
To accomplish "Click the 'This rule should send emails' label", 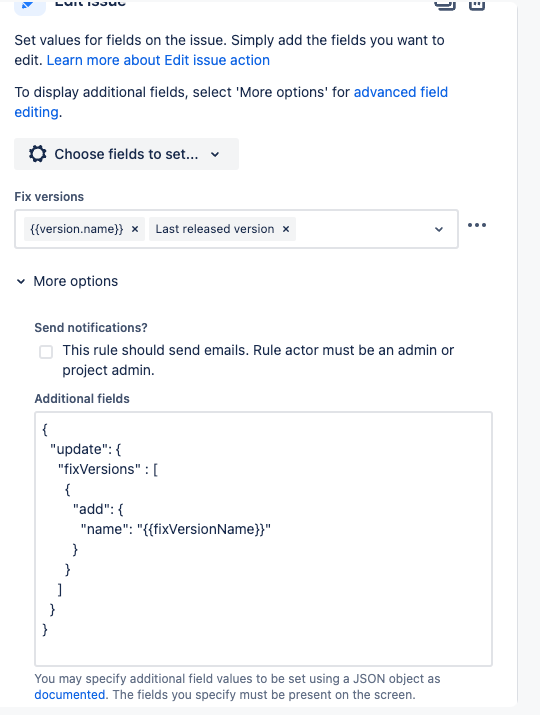I will 258,360.
